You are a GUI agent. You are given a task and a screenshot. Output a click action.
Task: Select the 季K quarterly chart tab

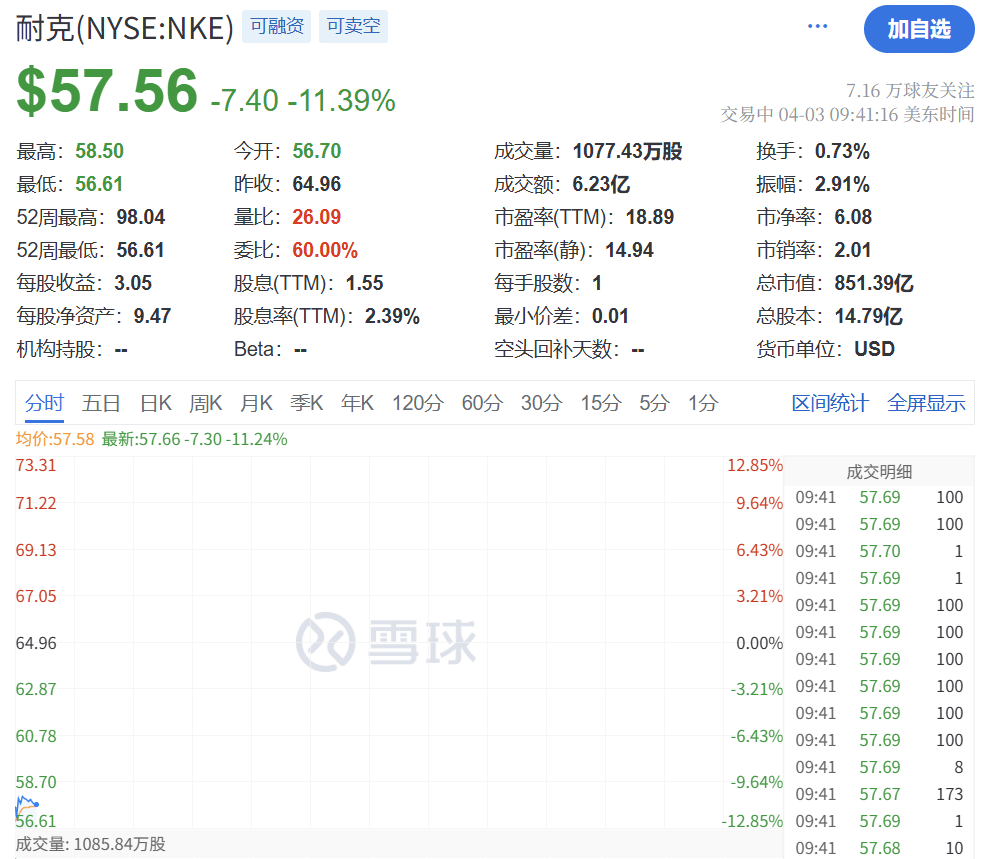point(307,402)
